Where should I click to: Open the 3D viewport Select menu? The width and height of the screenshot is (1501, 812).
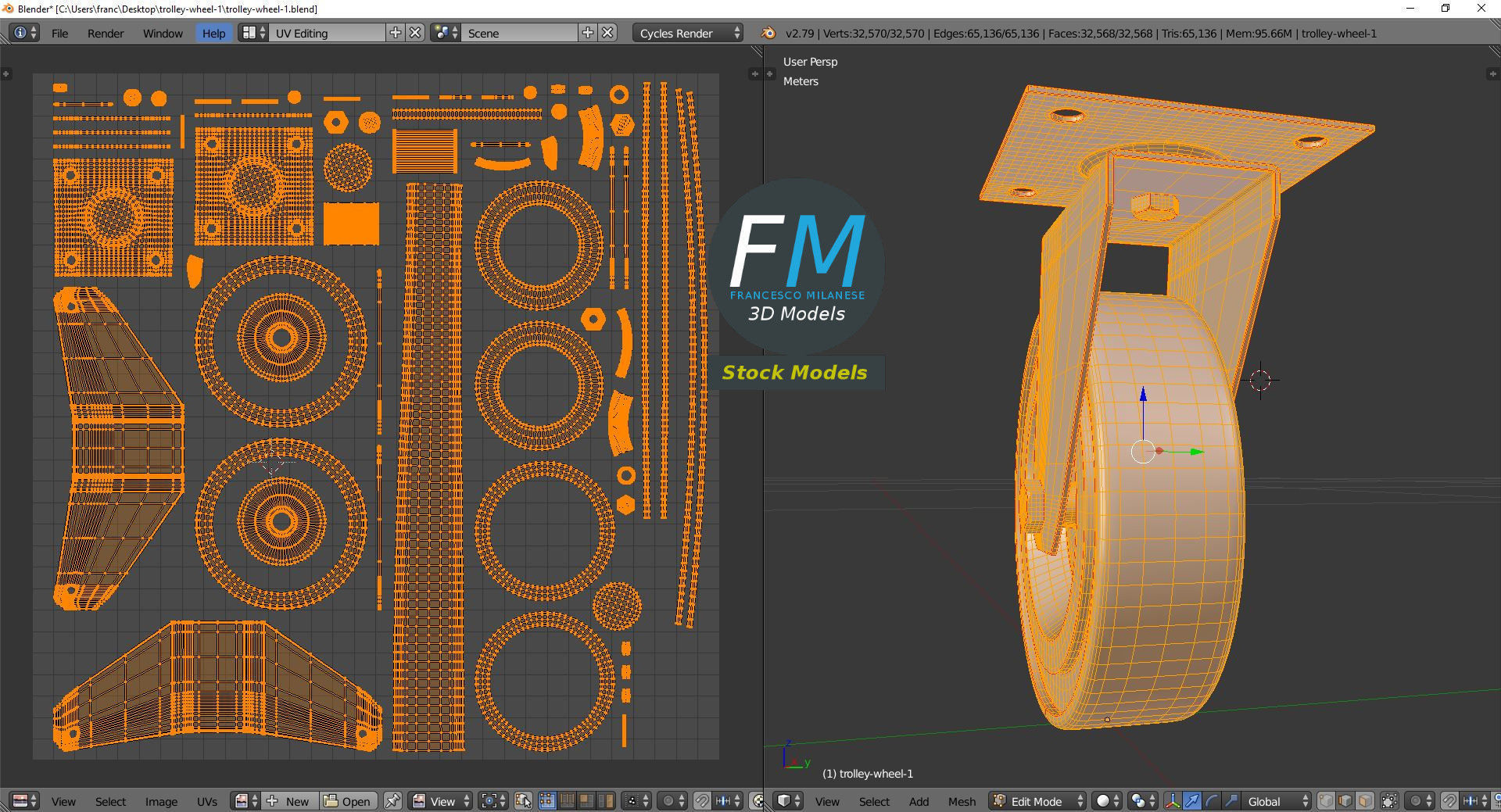click(874, 801)
